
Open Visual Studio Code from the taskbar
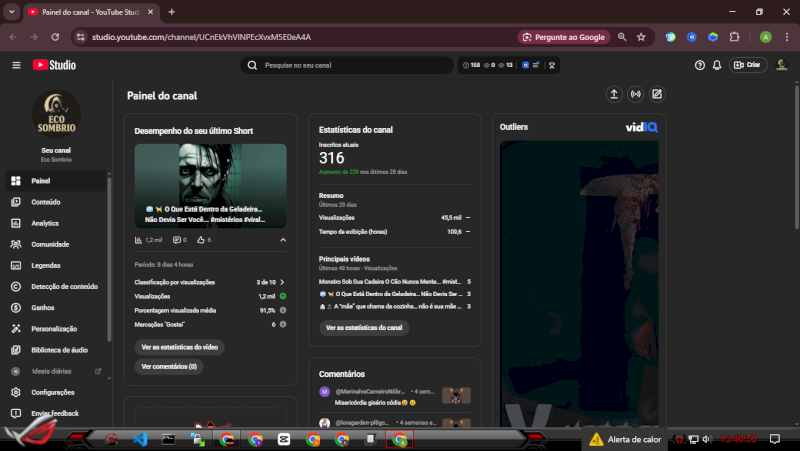140,439
